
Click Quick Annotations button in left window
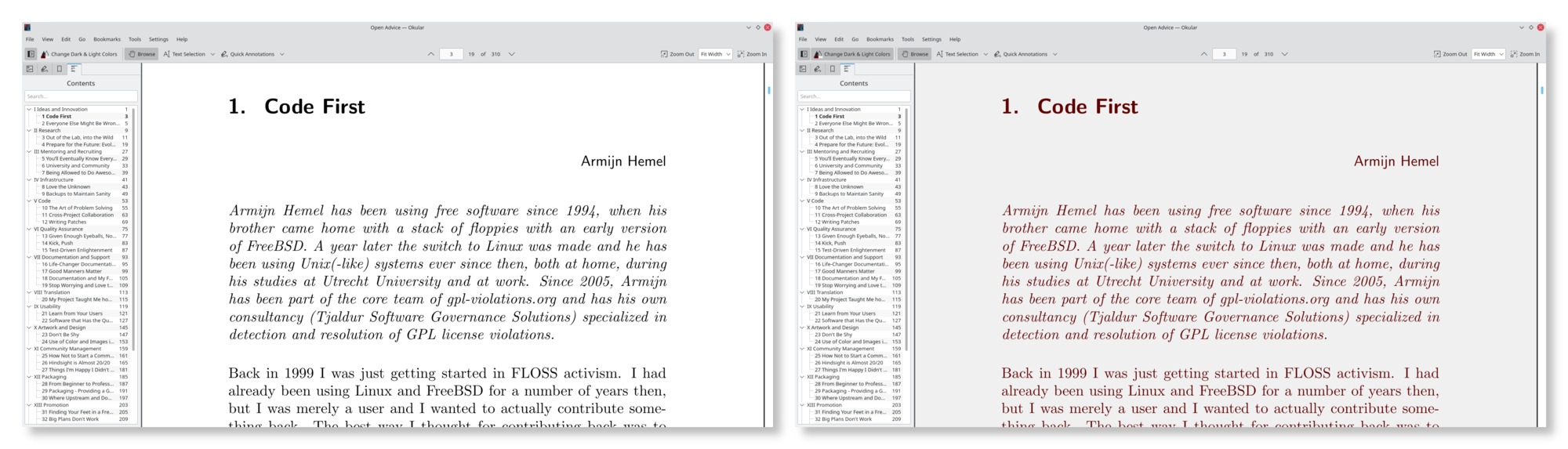[x=248, y=54]
